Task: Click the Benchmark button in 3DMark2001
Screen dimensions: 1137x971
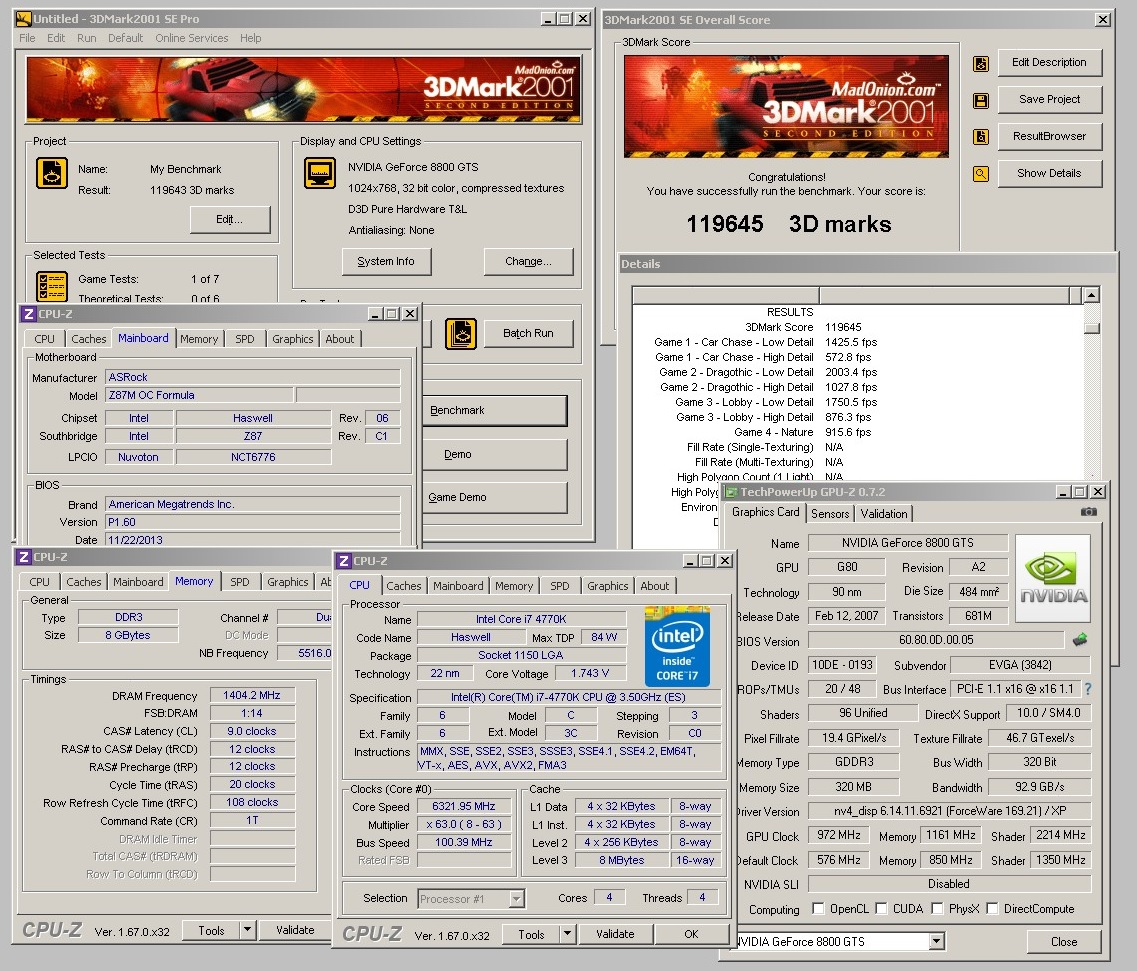Action: click(494, 410)
